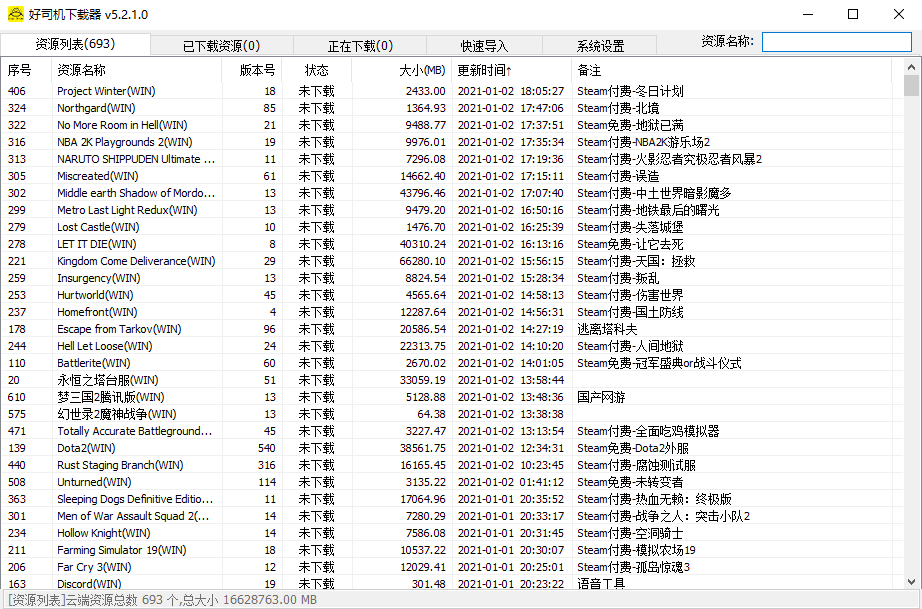Select 幻世录2魔神战争(WIN) row
The height and width of the screenshot is (609, 922).
[452, 414]
